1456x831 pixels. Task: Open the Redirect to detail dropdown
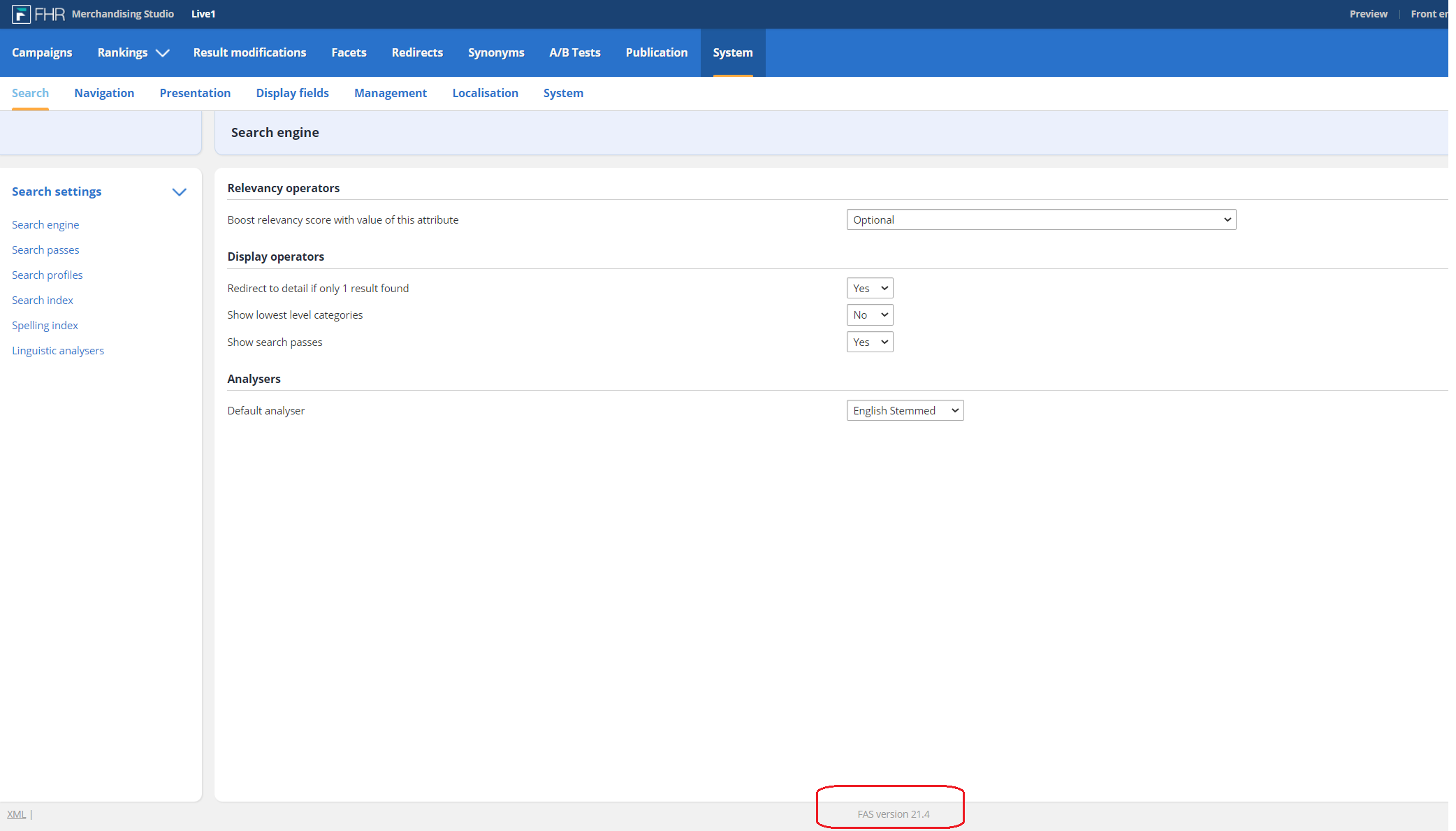(x=870, y=288)
